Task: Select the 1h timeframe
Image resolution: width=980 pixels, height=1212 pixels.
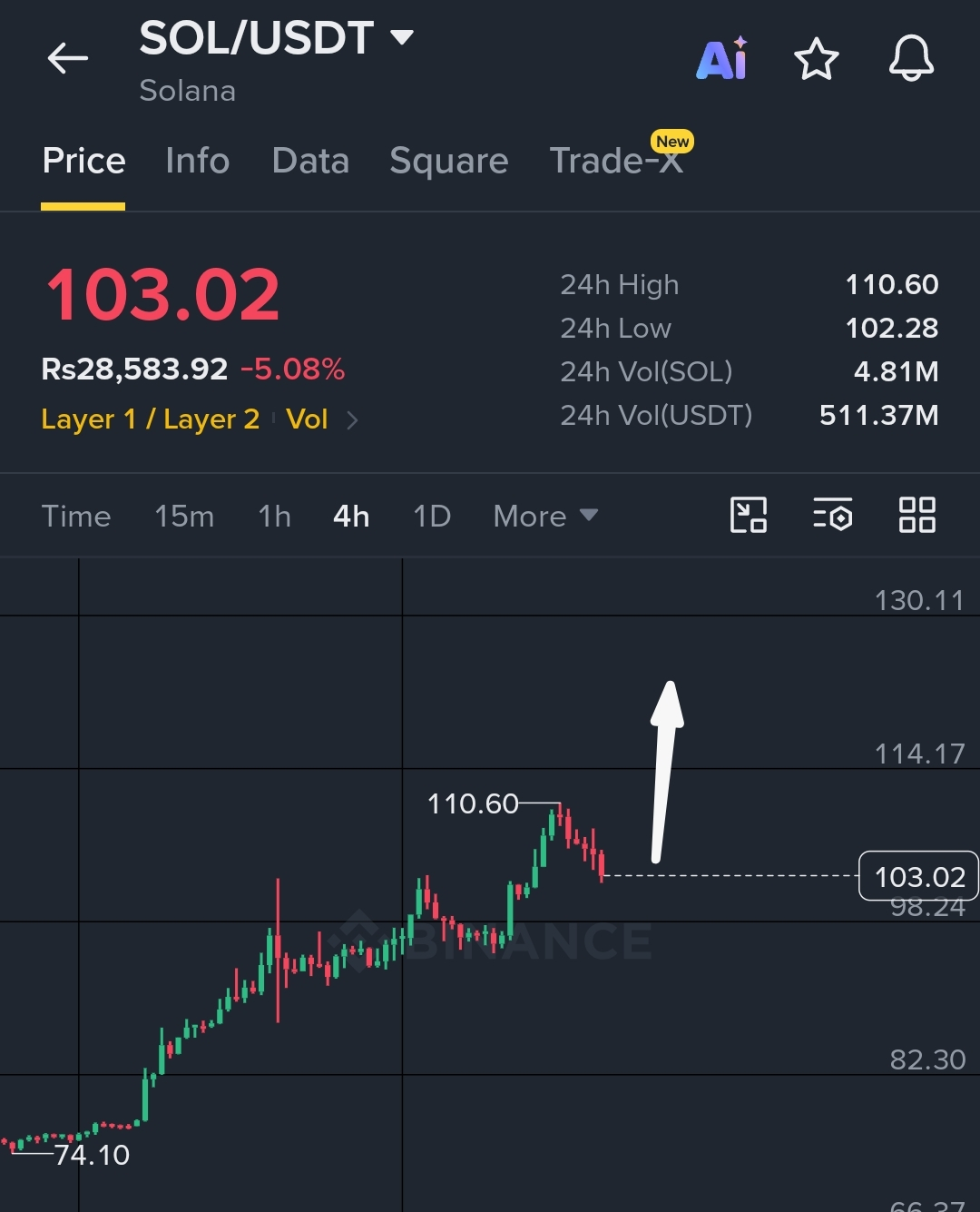Action: (x=274, y=516)
